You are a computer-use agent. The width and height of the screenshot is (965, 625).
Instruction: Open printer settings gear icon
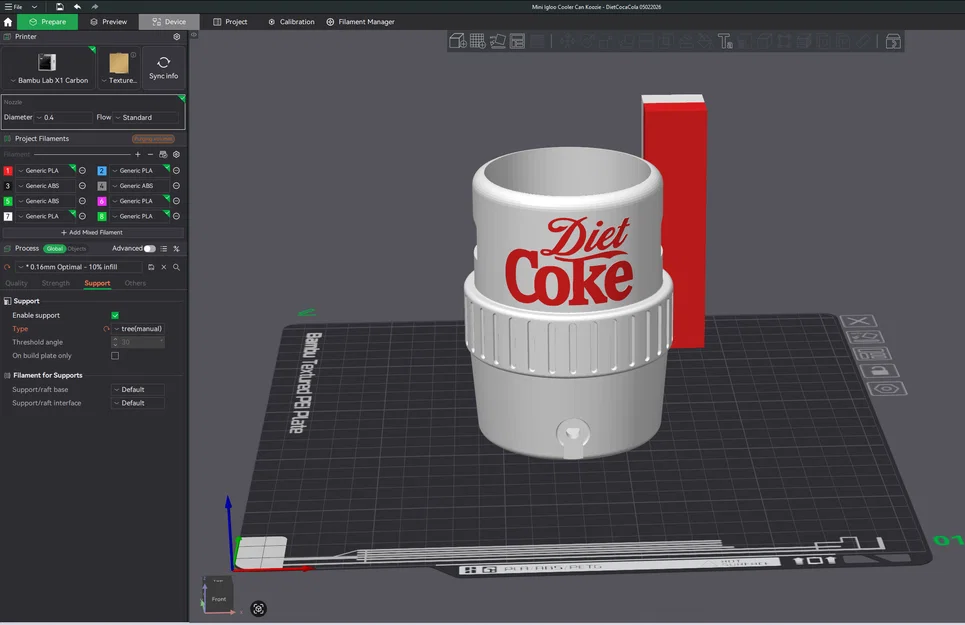click(x=177, y=37)
